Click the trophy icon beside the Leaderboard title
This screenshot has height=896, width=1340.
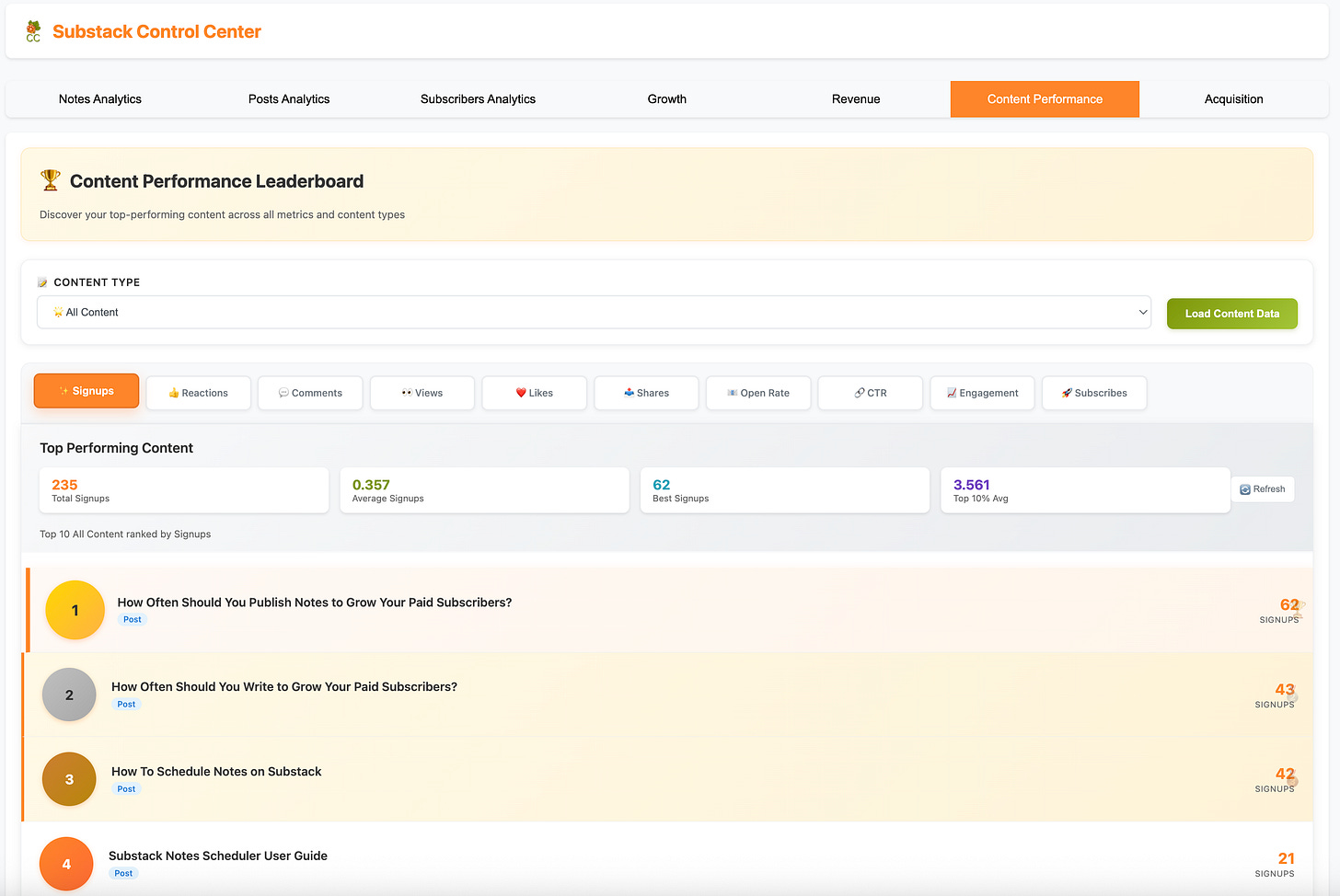51,180
